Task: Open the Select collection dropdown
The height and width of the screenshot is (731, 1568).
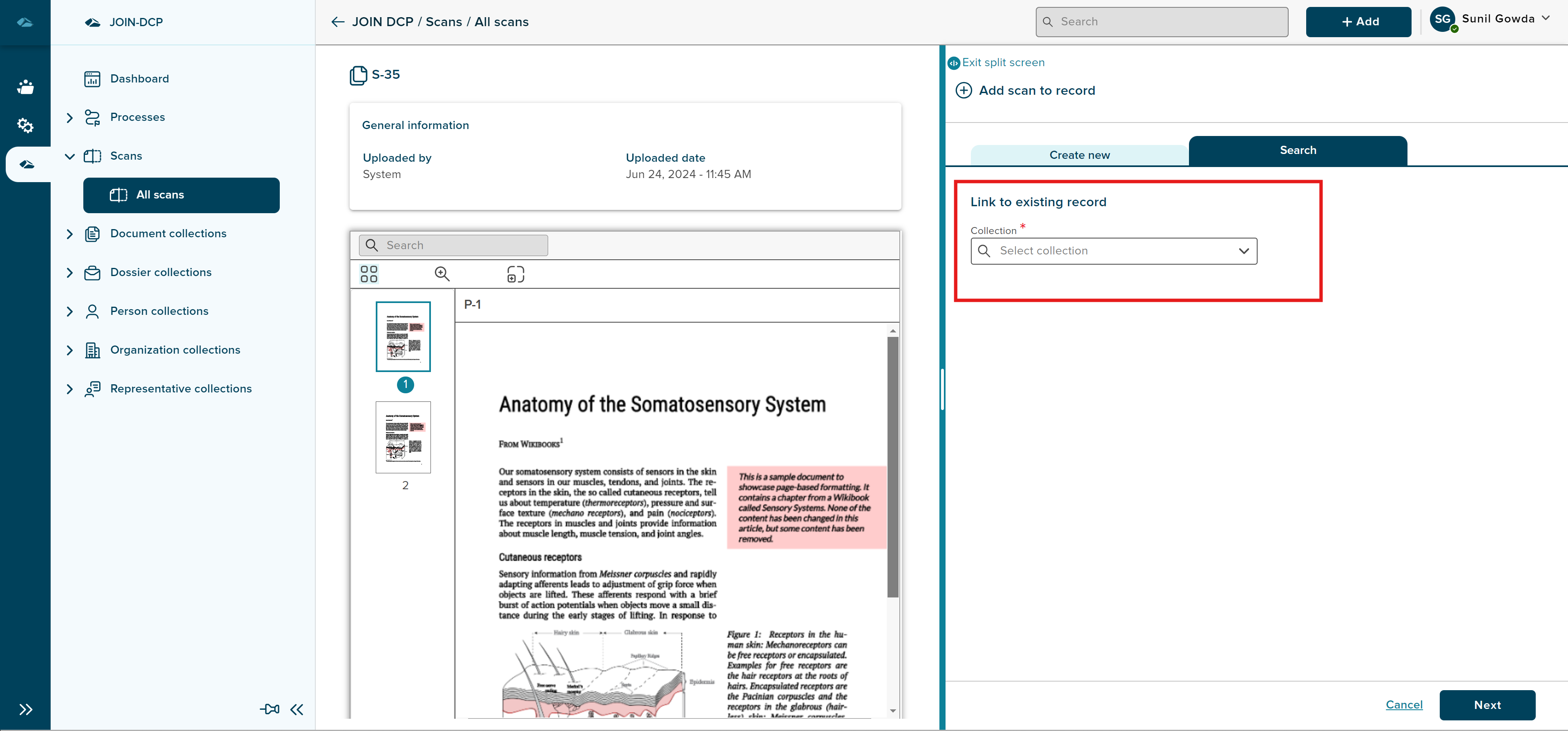Action: click(x=1113, y=251)
